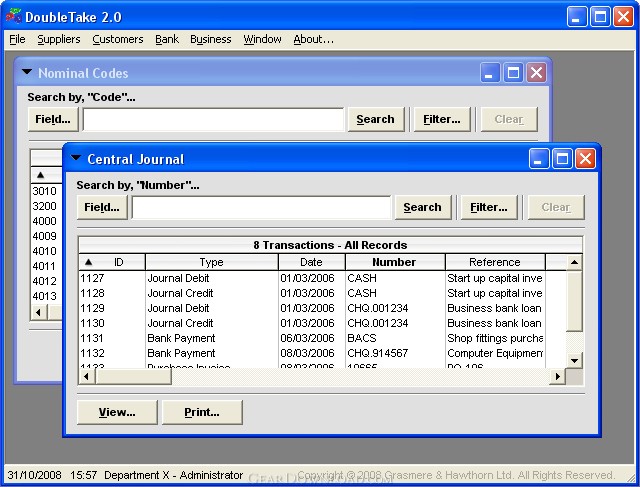Click the Print... button
This screenshot has height=487, width=640.
[202, 412]
